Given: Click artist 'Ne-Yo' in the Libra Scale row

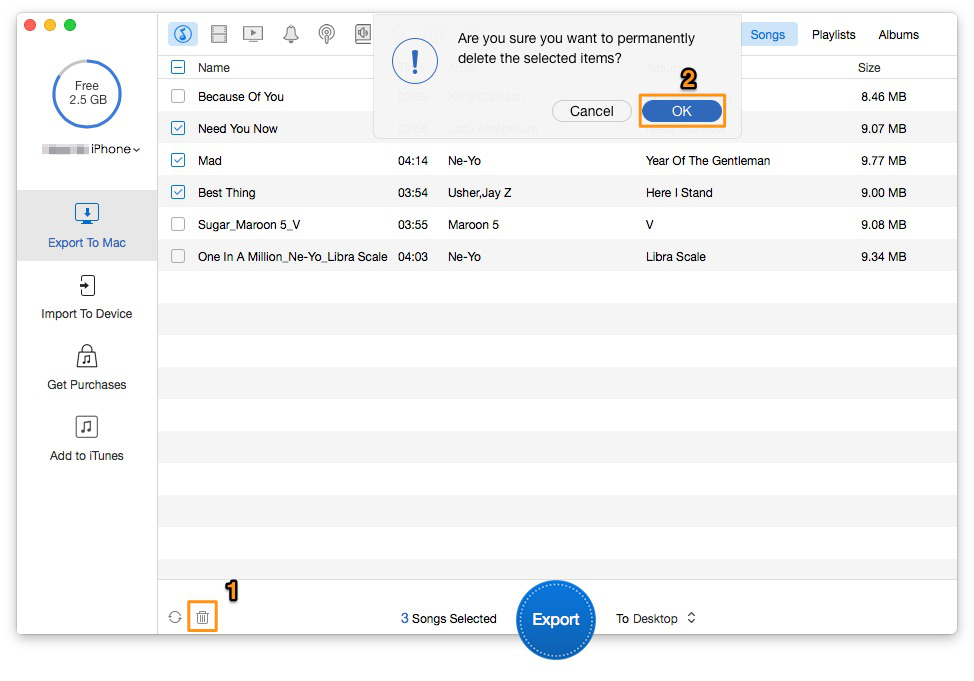Looking at the screenshot, I should pyautogui.click(x=465, y=257).
